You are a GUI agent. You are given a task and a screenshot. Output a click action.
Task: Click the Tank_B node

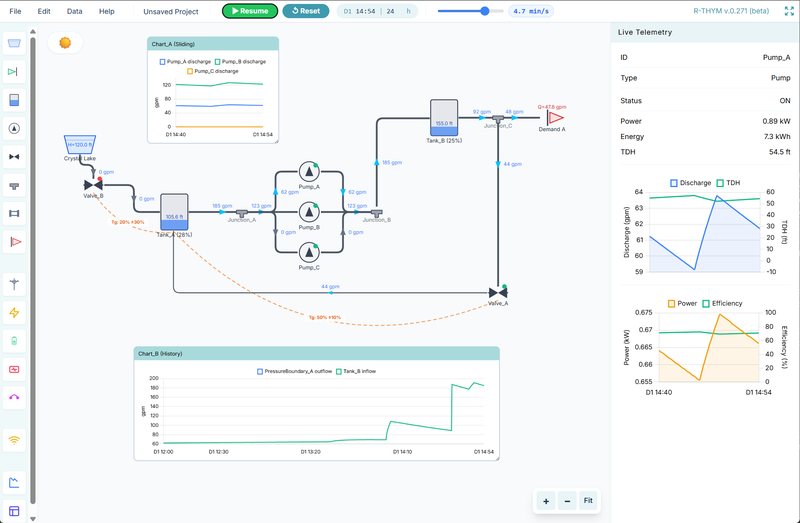444,118
